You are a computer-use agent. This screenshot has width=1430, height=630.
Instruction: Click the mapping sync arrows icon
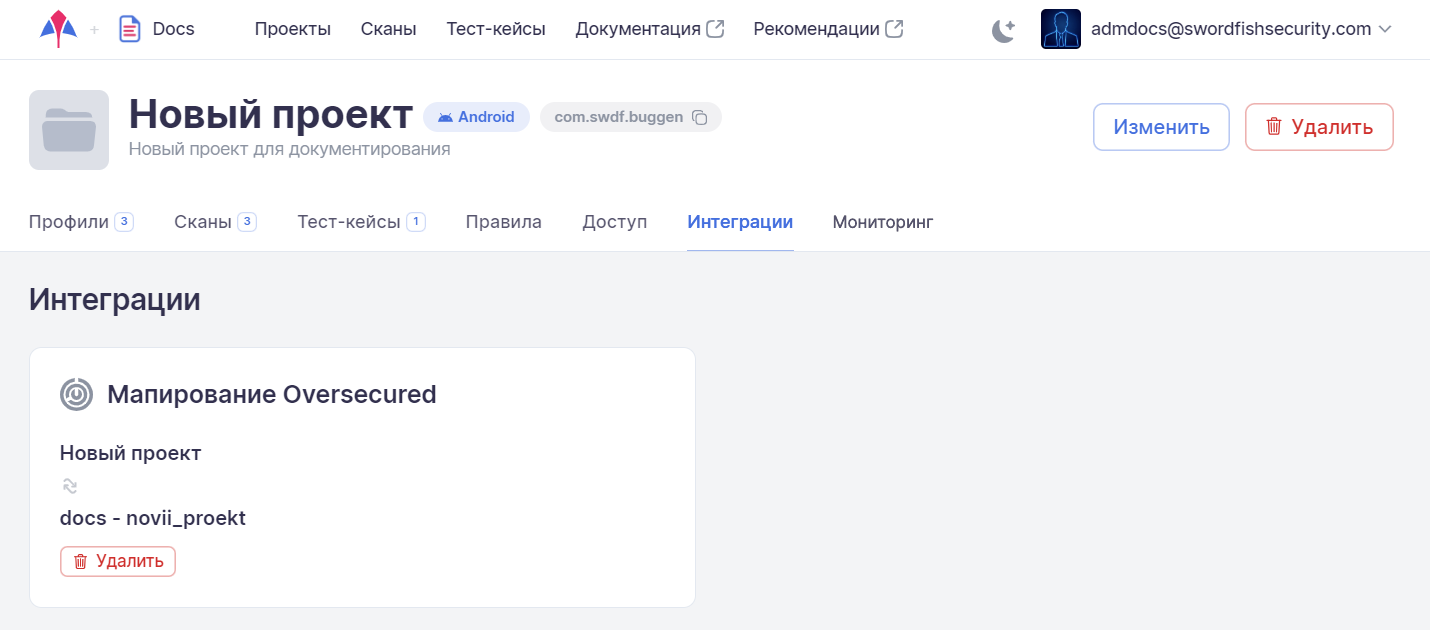69,486
